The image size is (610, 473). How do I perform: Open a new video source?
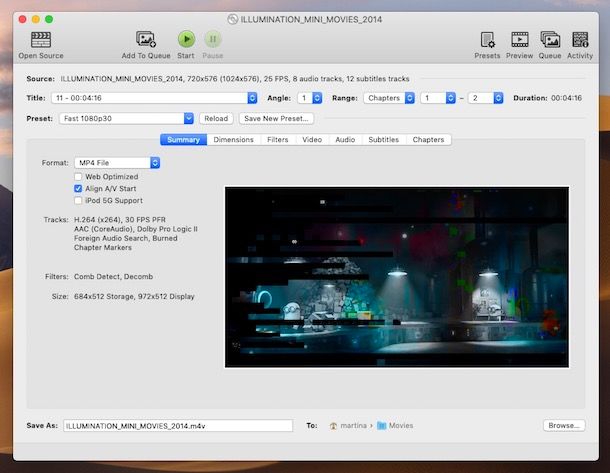[x=41, y=45]
